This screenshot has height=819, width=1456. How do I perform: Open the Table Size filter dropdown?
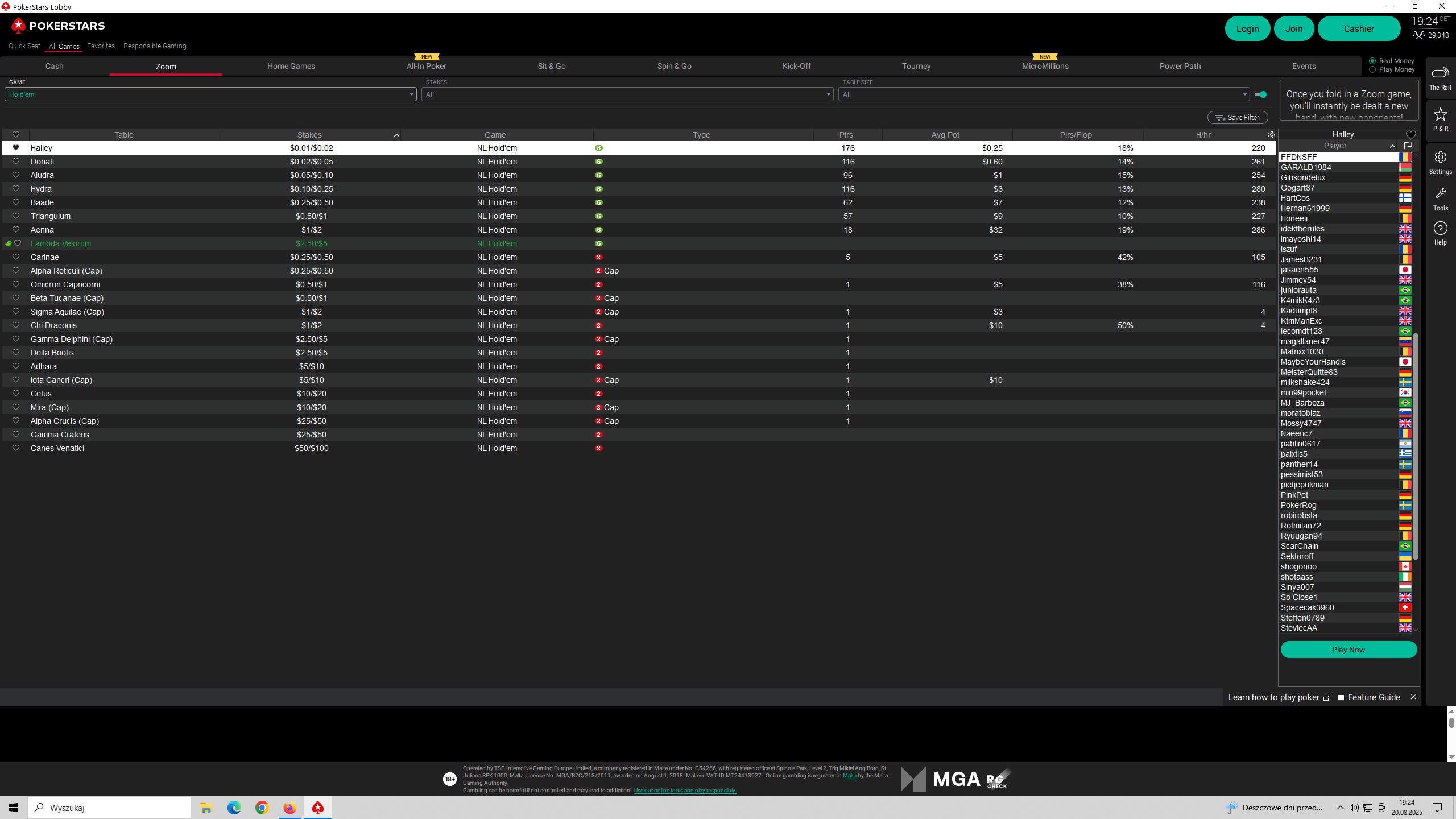(x=1044, y=94)
